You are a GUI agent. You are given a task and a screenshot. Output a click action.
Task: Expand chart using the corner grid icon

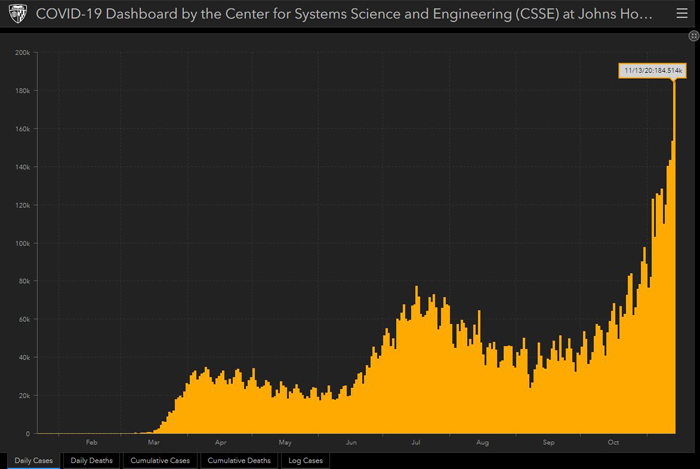[693, 36]
